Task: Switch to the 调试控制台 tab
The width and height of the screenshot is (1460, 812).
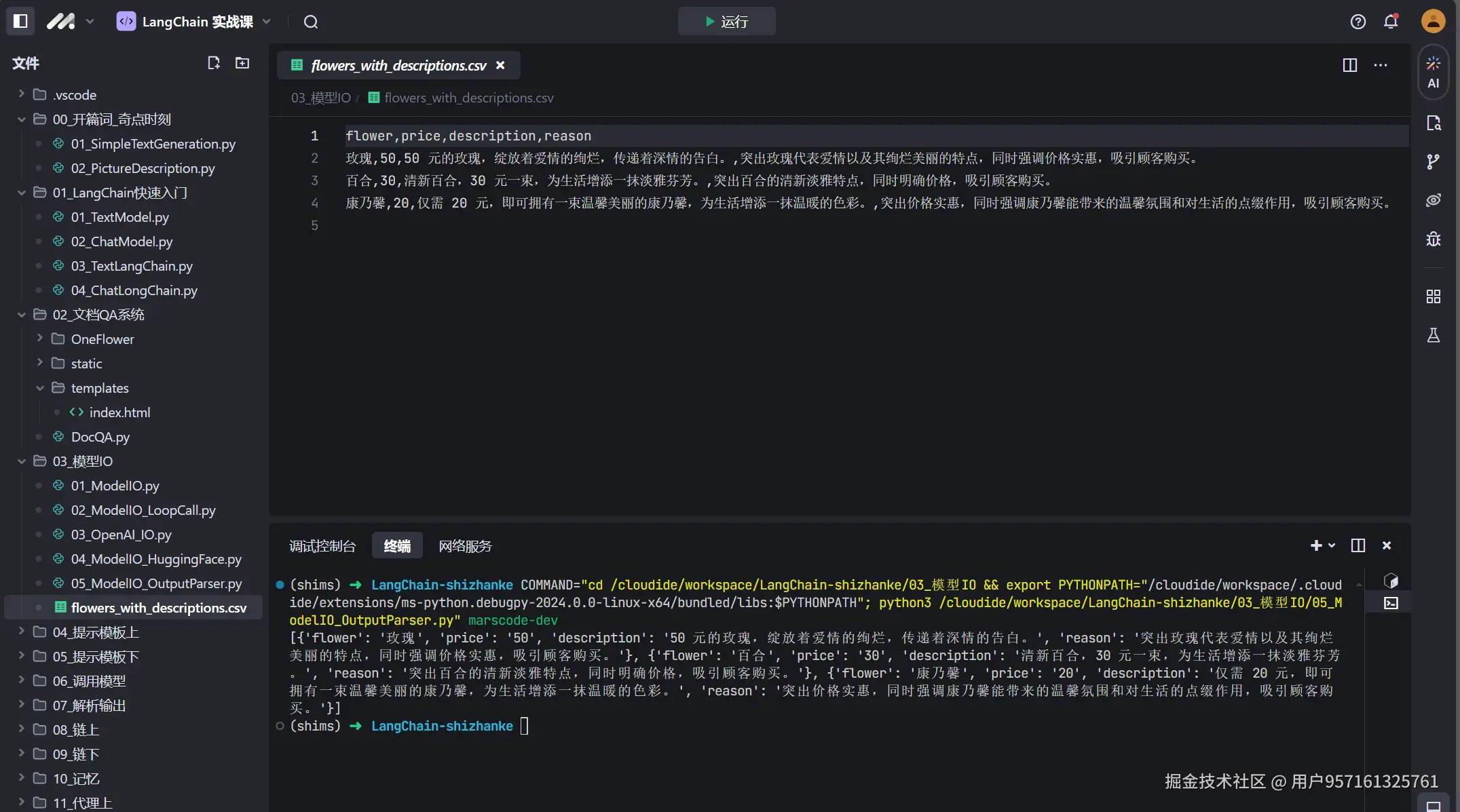Action: point(323,545)
